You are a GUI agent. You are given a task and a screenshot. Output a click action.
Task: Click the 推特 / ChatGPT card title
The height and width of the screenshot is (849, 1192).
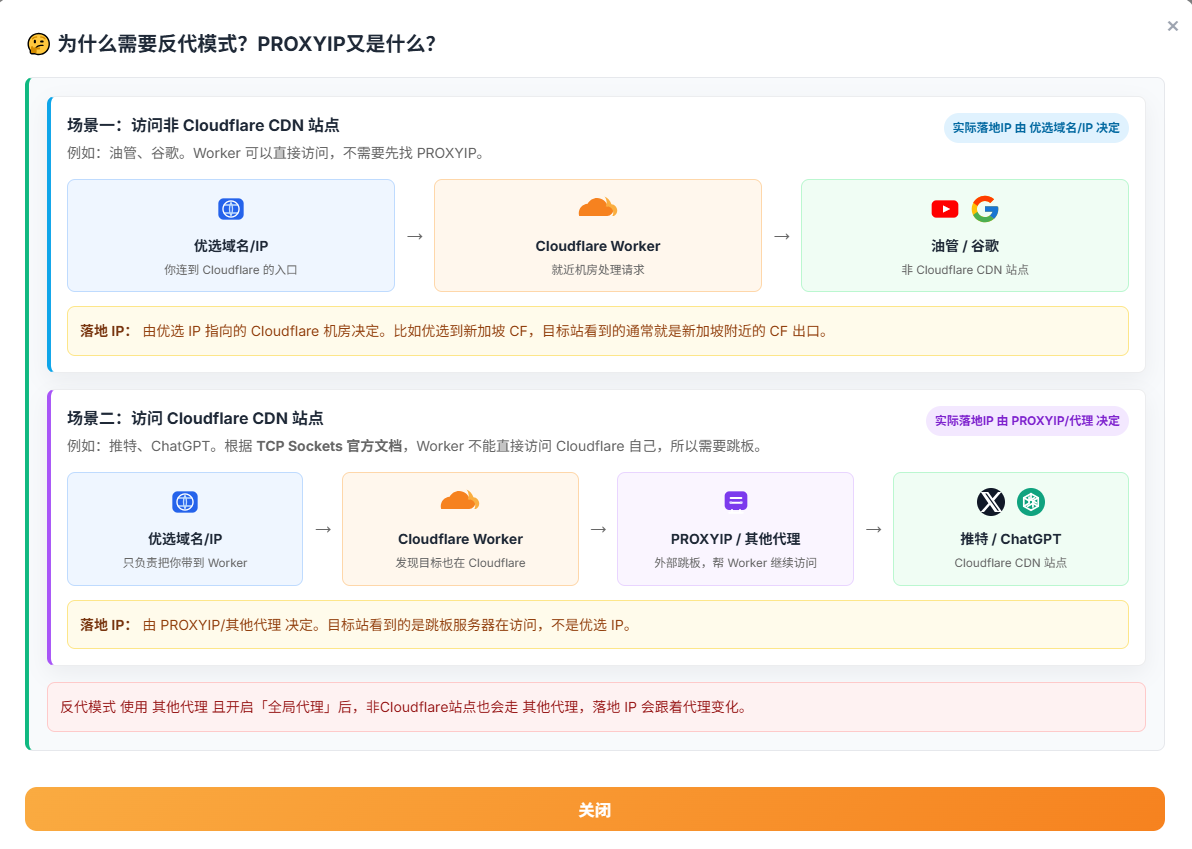tap(1010, 539)
